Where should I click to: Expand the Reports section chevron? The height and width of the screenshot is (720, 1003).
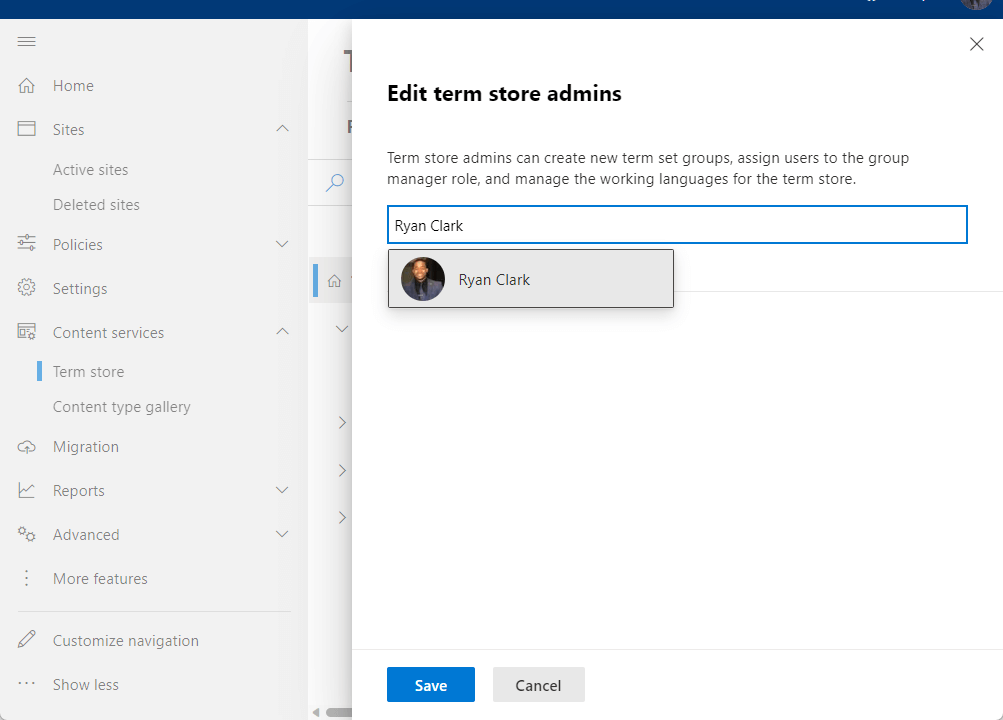[282, 490]
